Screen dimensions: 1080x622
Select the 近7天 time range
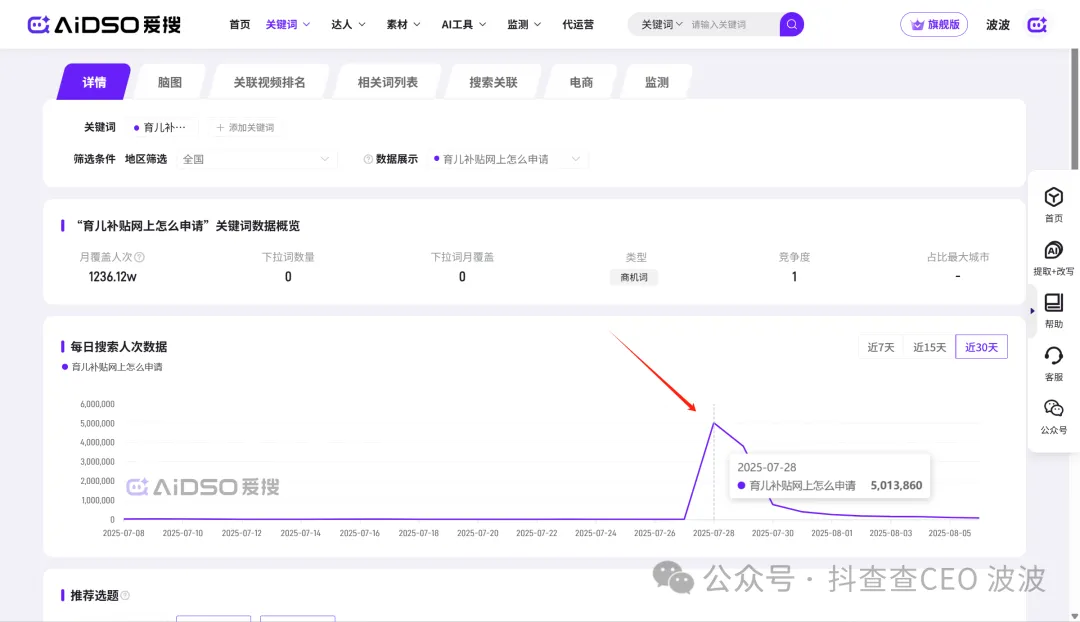pyautogui.click(x=881, y=347)
